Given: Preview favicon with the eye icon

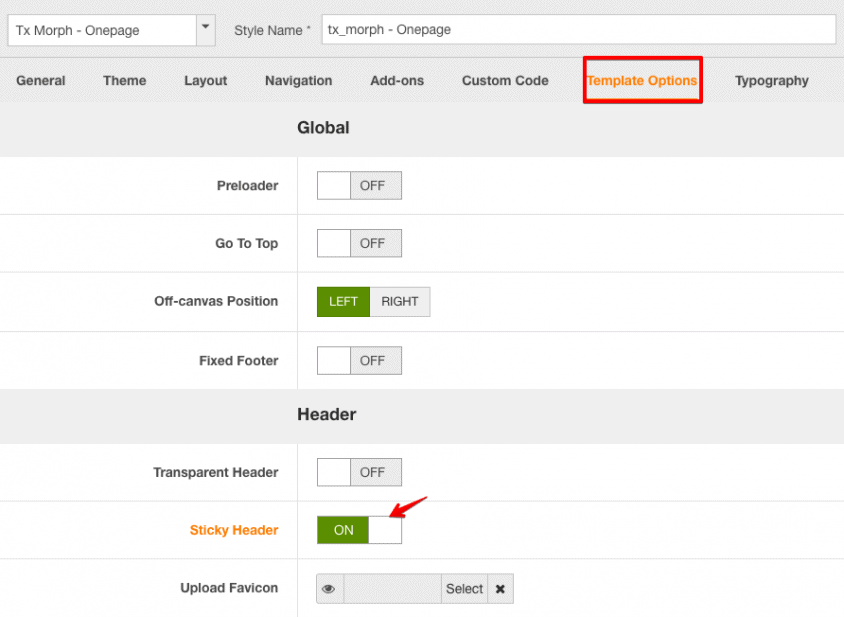Looking at the screenshot, I should tap(329, 589).
